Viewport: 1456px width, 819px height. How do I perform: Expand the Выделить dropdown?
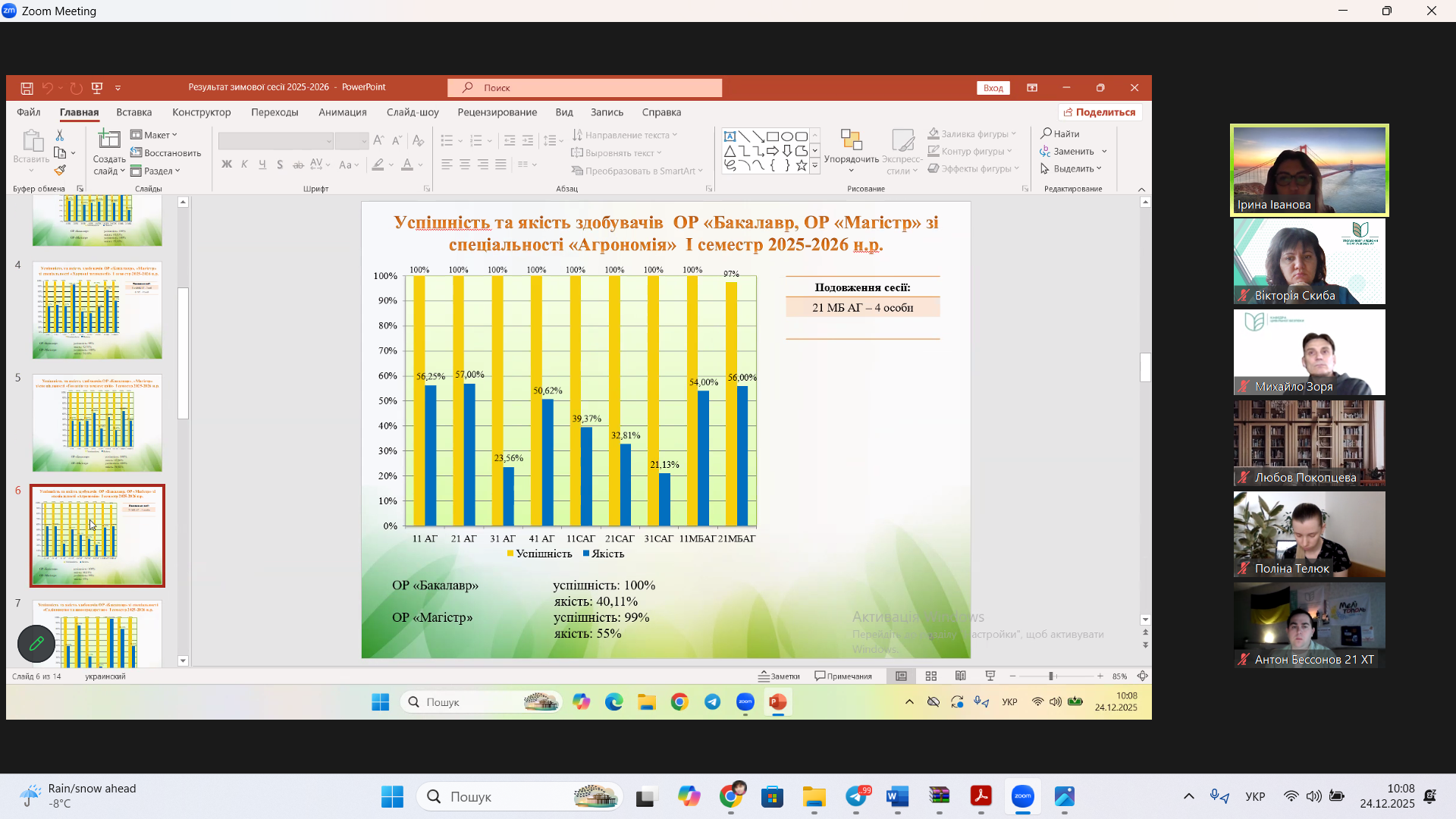pyautogui.click(x=1072, y=168)
